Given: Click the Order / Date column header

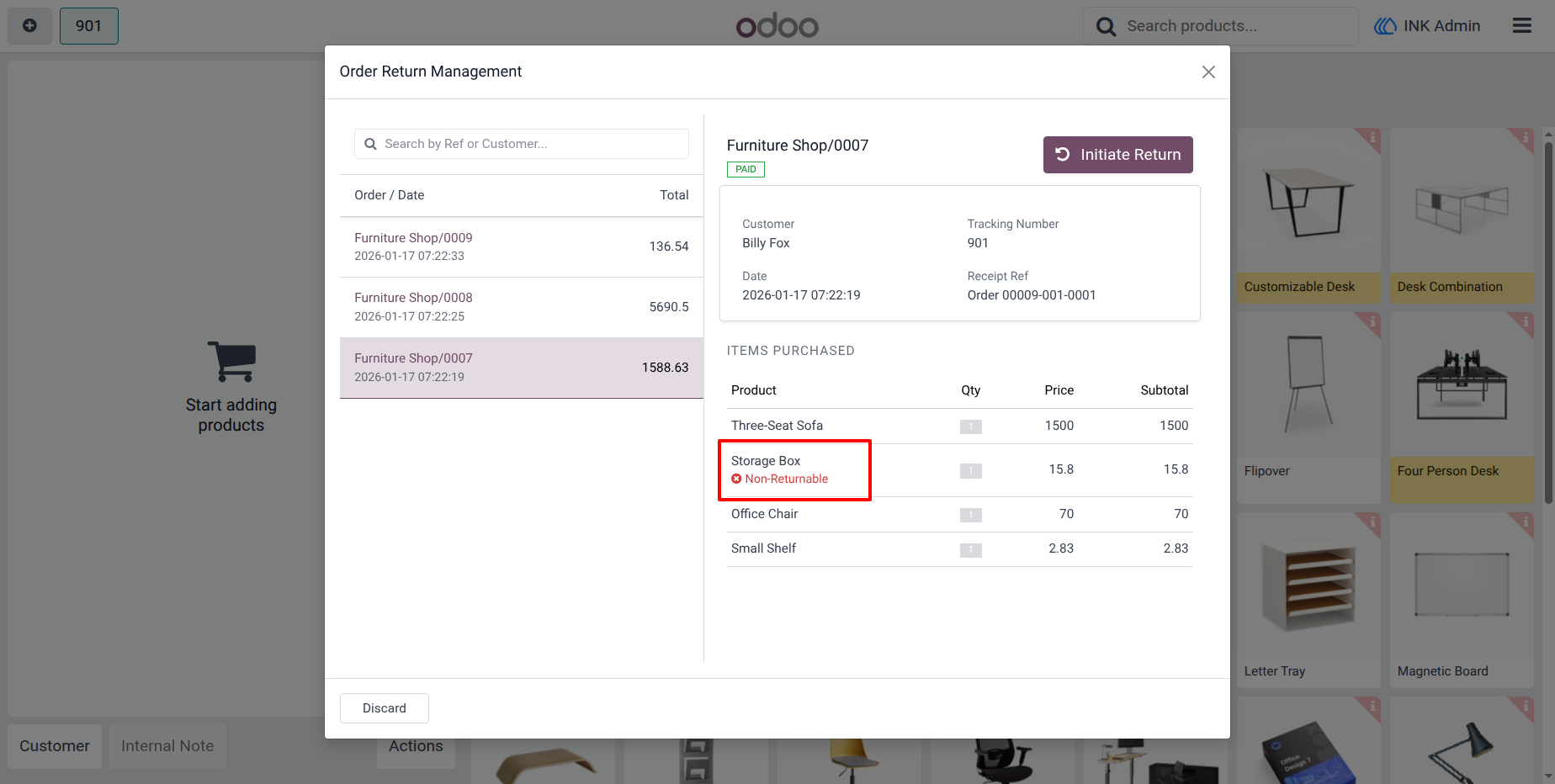Looking at the screenshot, I should [389, 195].
